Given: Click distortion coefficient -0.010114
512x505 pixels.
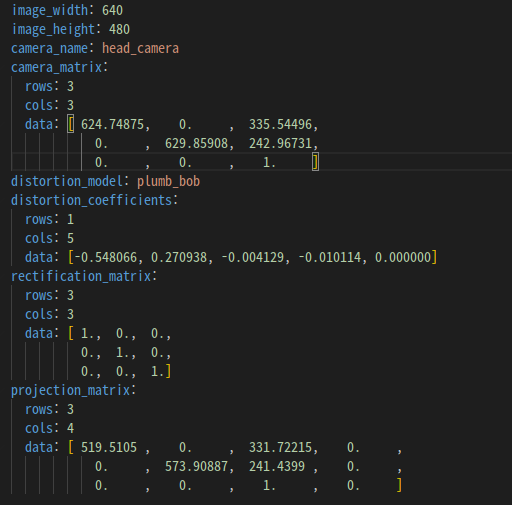Looking at the screenshot, I should pyautogui.click(x=330, y=257).
